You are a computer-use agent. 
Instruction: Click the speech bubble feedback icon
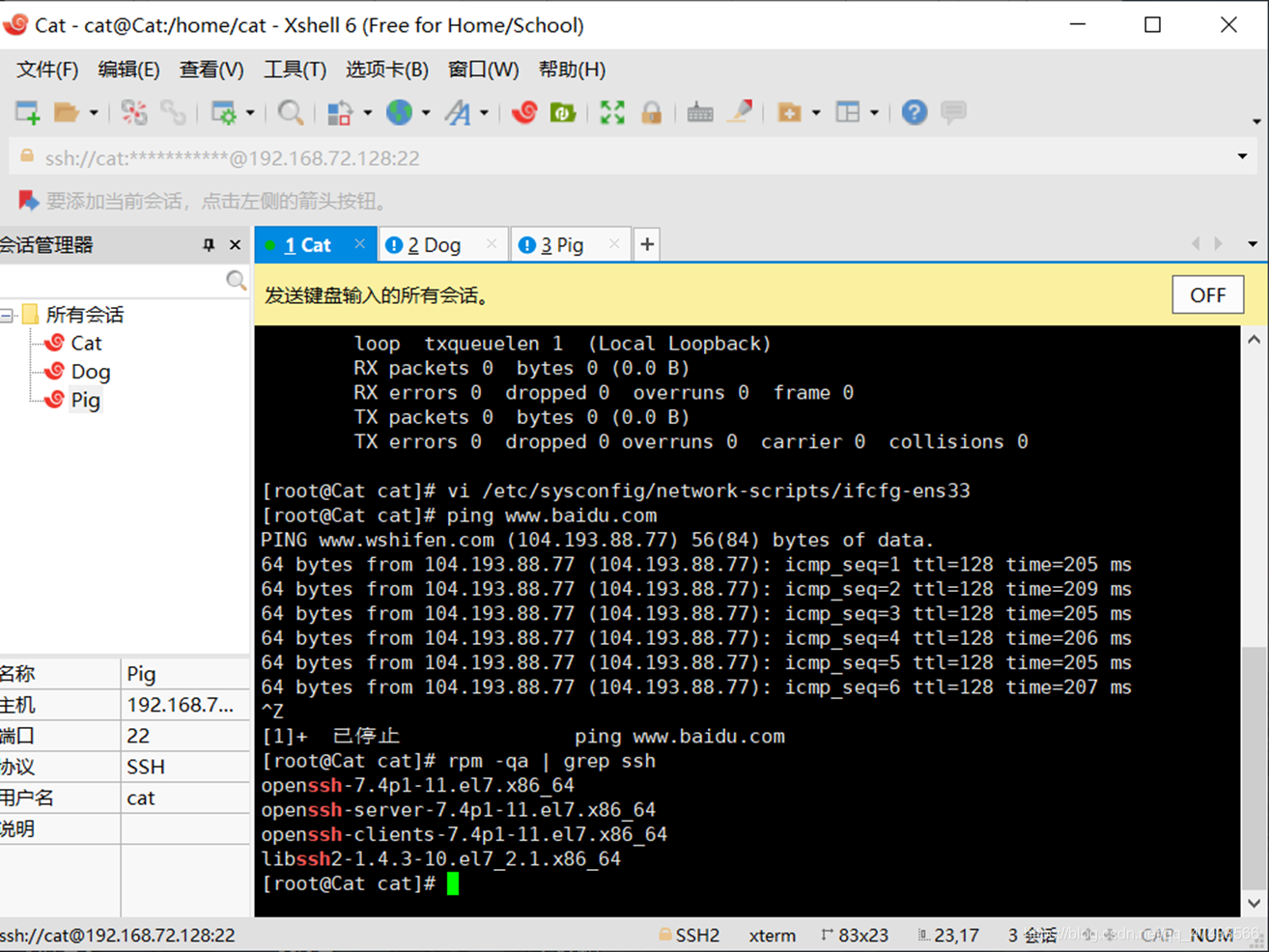click(953, 113)
